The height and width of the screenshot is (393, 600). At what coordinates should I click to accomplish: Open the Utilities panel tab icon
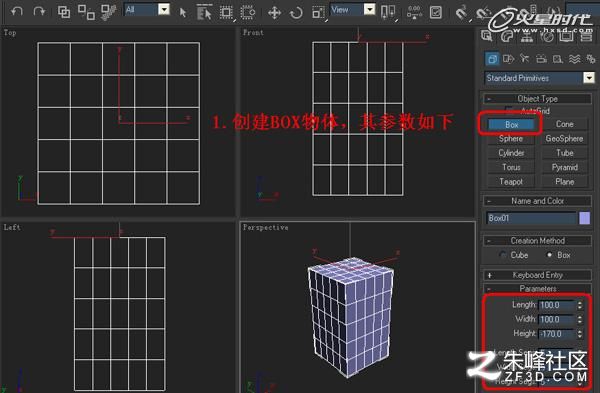(x=586, y=36)
